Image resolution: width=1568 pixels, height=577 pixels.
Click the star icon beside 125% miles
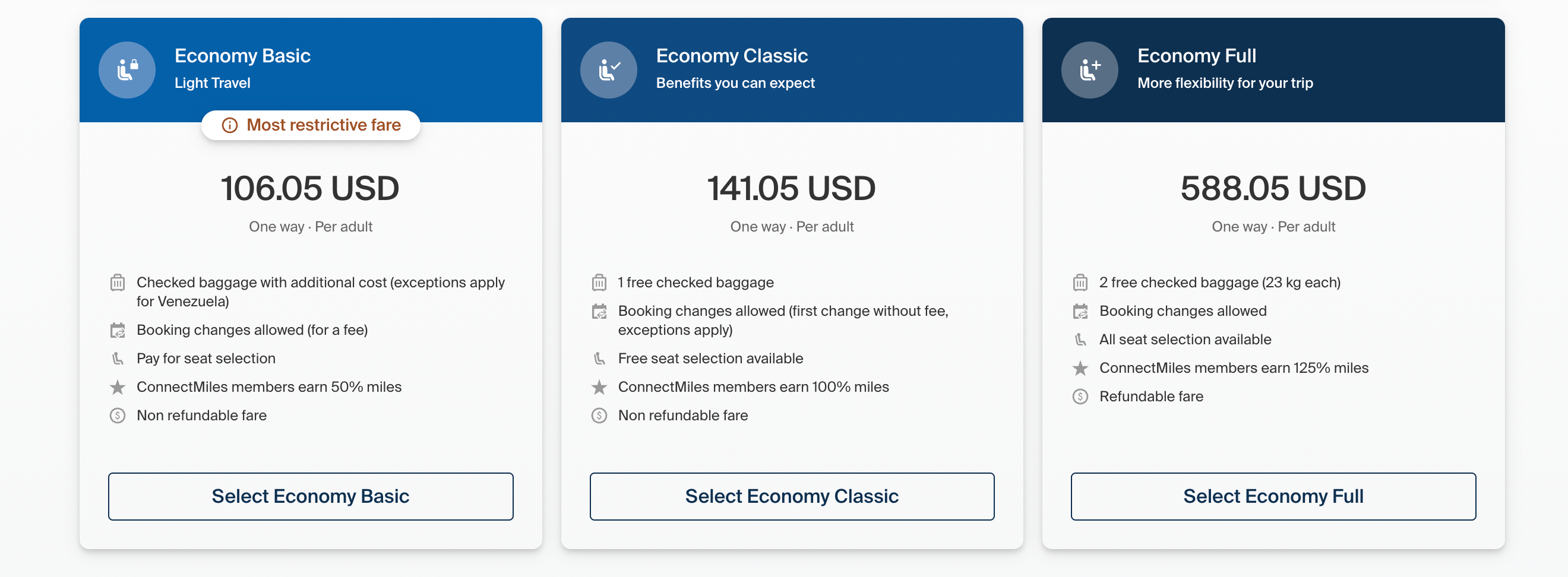click(1080, 368)
